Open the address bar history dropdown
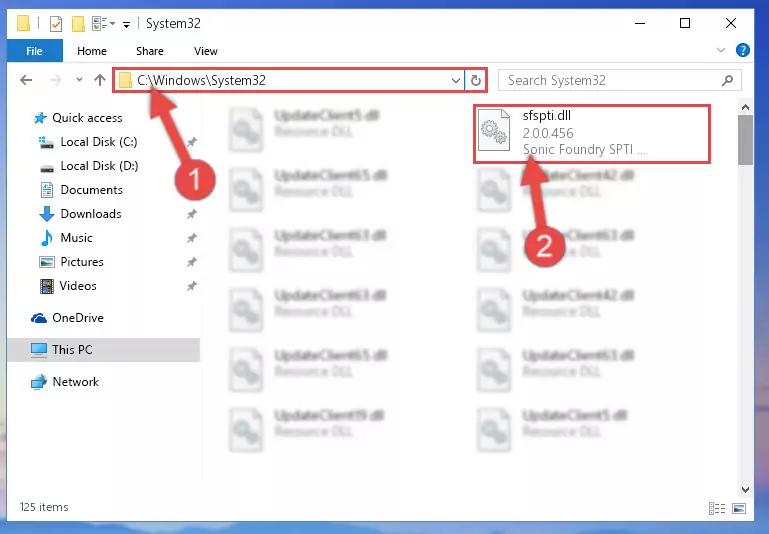The height and width of the screenshot is (534, 769). click(x=456, y=80)
